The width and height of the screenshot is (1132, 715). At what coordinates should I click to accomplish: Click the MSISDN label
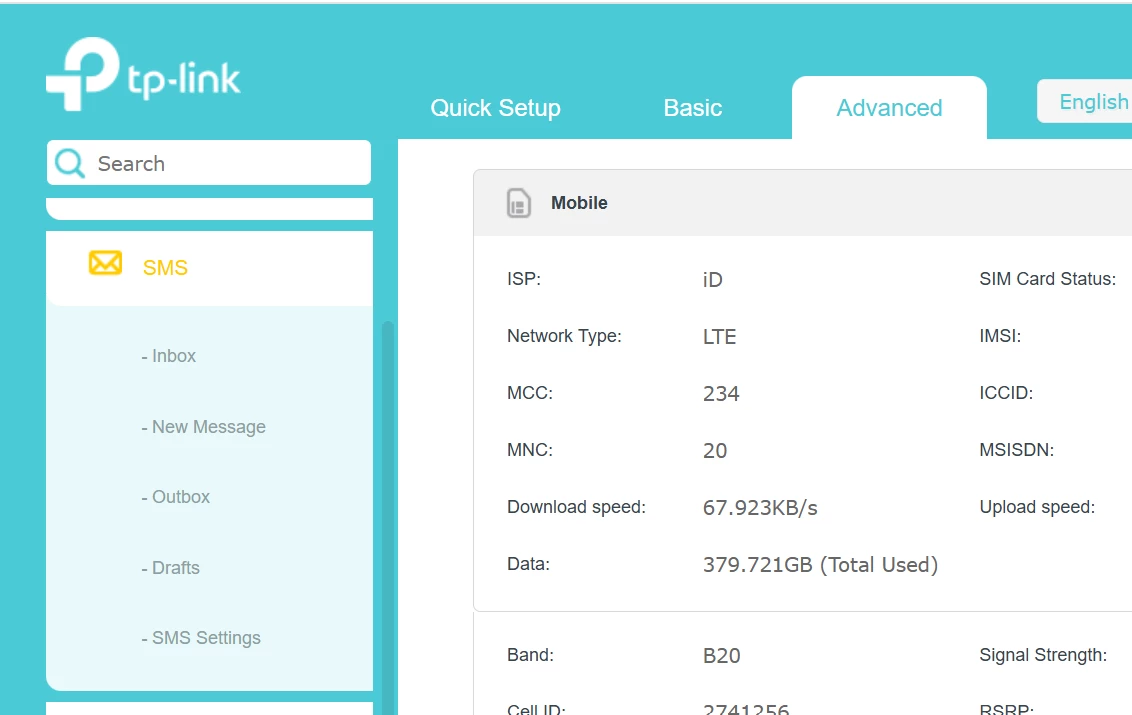(1016, 450)
